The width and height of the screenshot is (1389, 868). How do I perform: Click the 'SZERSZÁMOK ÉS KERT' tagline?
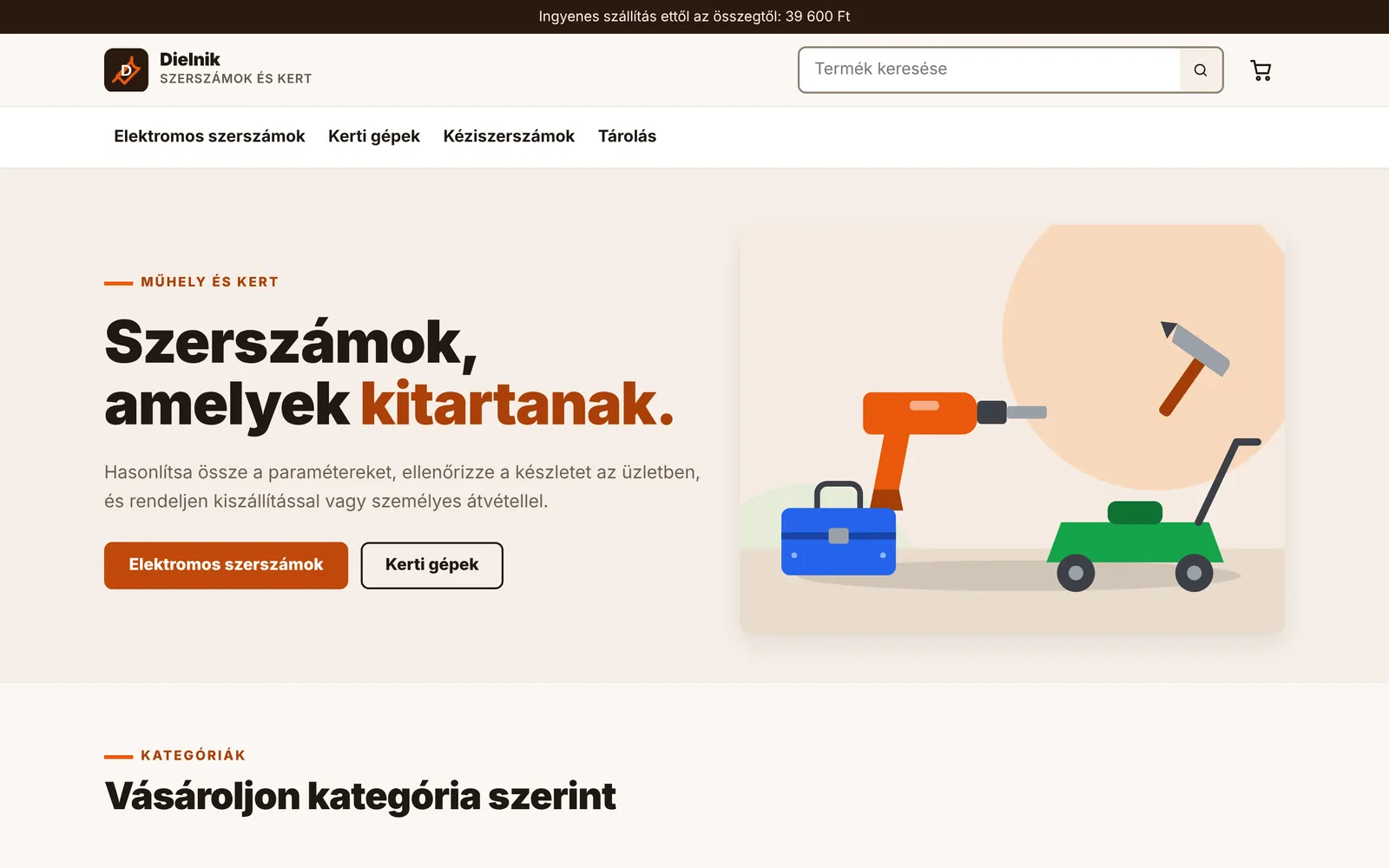pos(235,79)
